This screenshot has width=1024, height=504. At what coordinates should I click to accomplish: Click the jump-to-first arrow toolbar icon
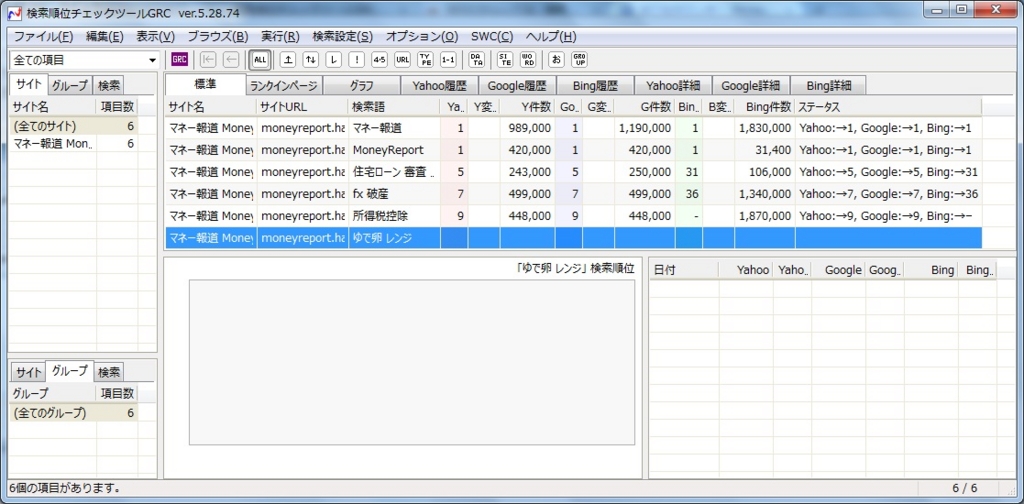[x=208, y=60]
